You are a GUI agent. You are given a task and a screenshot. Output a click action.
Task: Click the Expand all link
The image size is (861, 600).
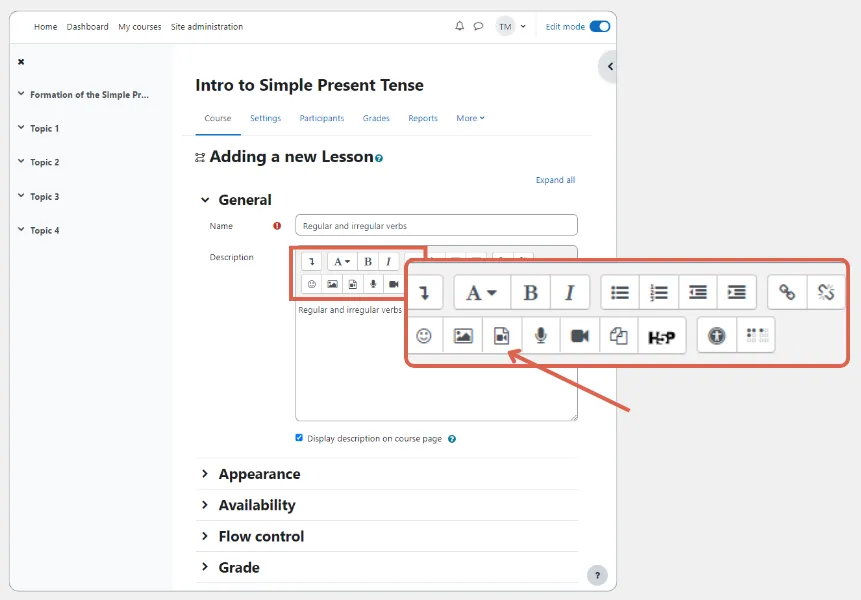555,180
